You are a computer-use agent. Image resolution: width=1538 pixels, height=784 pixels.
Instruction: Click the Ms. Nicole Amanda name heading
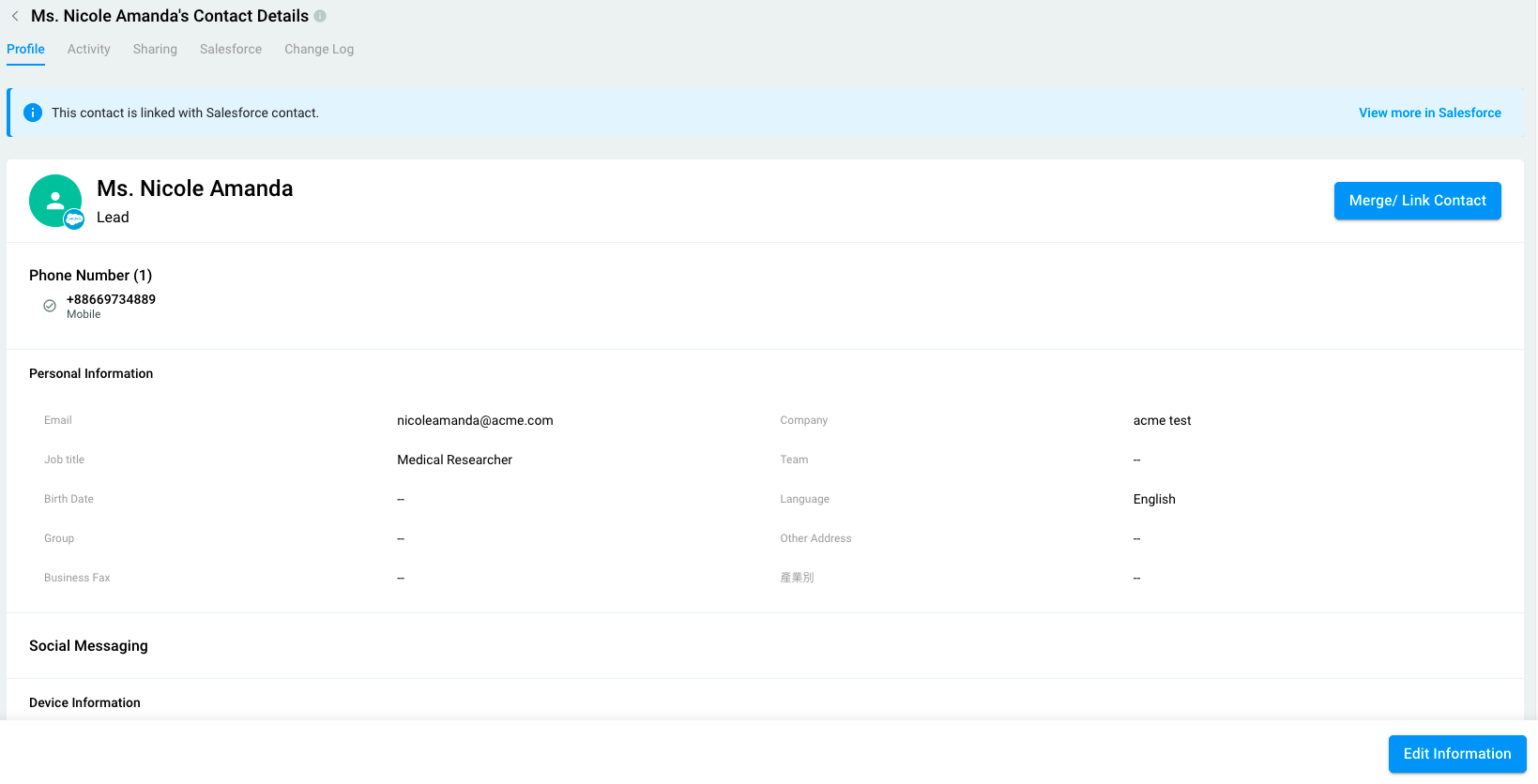point(195,188)
